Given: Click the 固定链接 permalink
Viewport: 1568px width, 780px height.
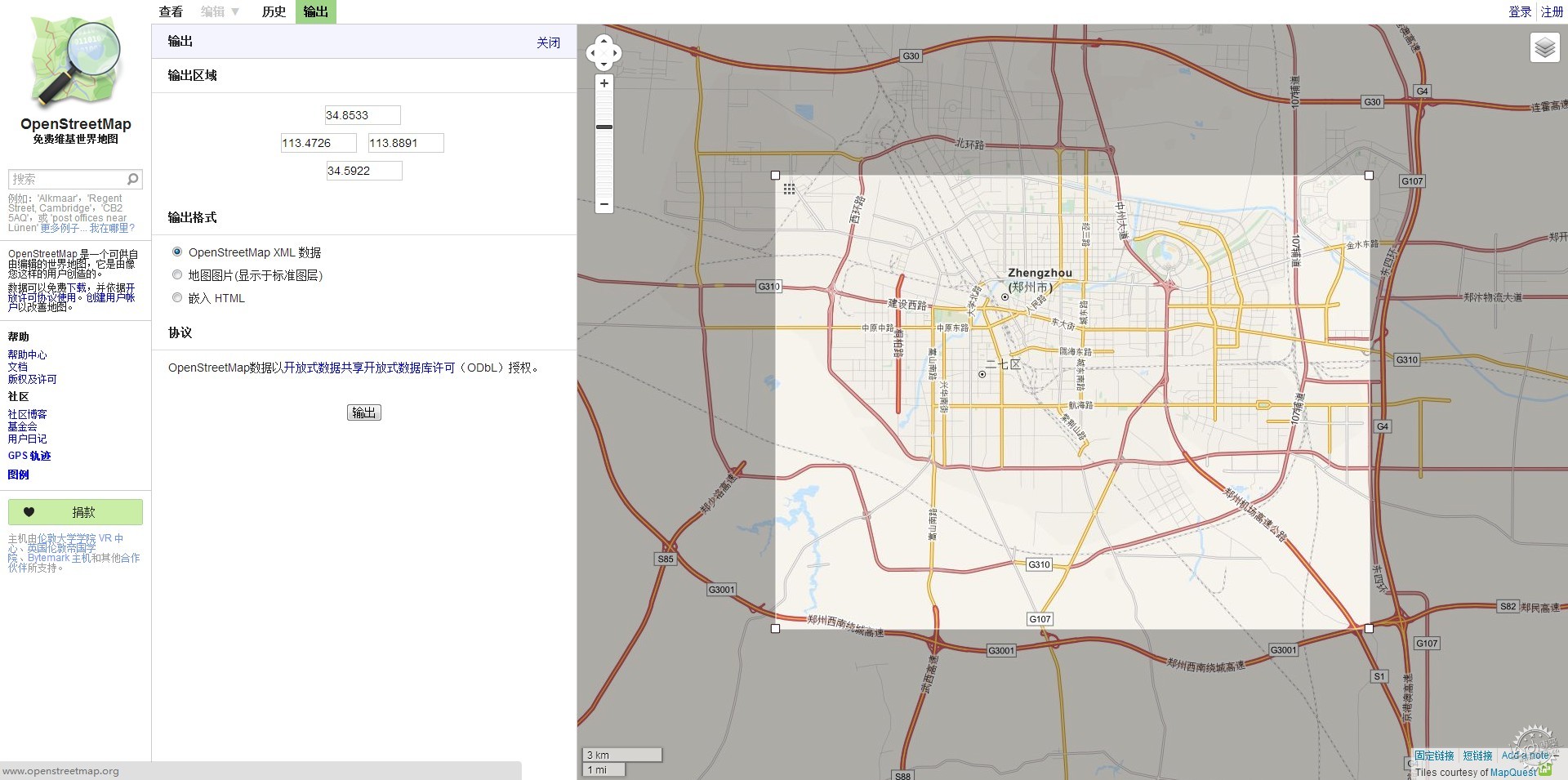Looking at the screenshot, I should click(1435, 755).
